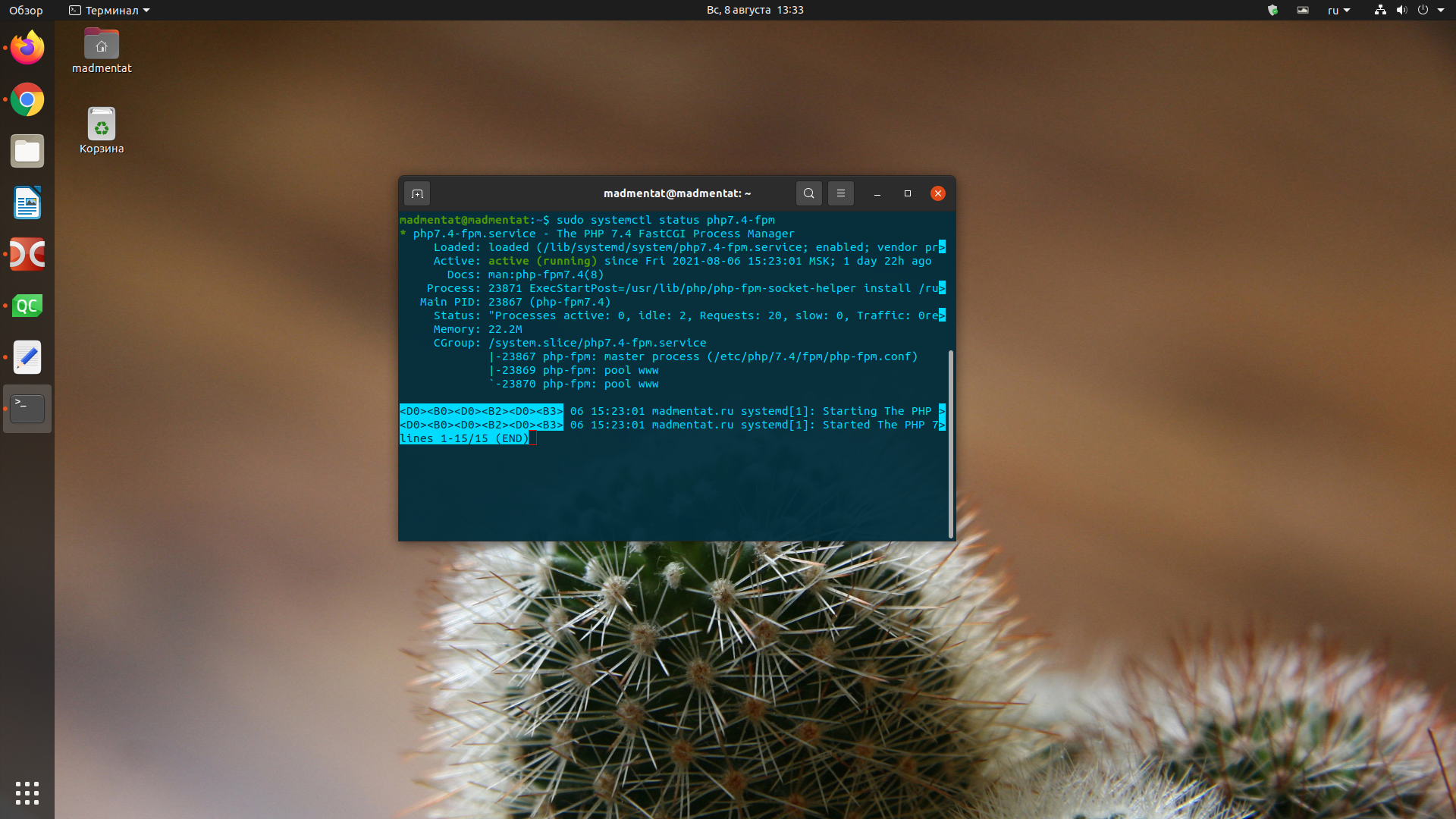
Task: Click 'Main PID: 23867 (php-fpm7.4)' line
Action: 515,302
